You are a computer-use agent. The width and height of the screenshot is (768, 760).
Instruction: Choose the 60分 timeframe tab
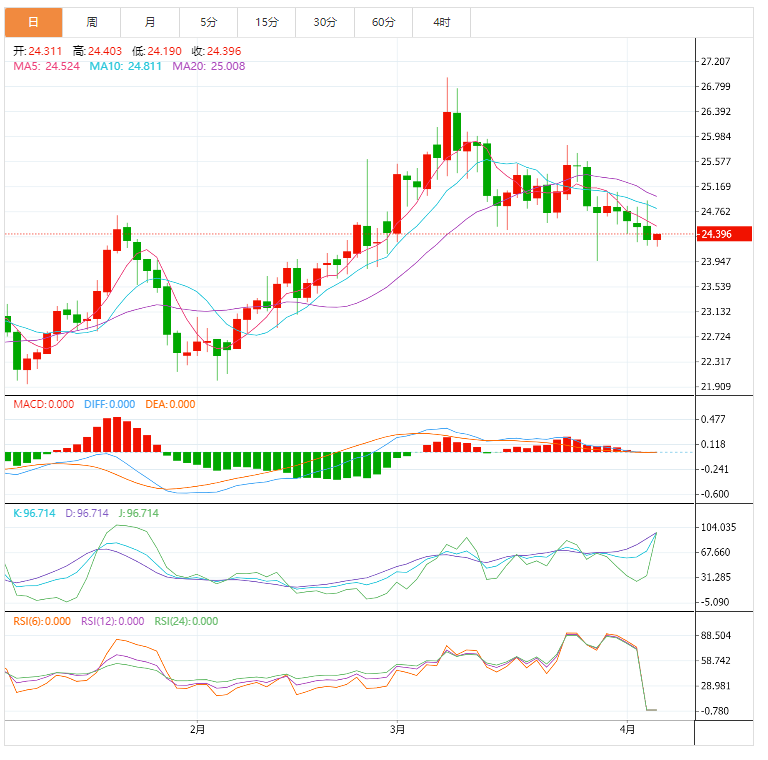[x=383, y=22]
